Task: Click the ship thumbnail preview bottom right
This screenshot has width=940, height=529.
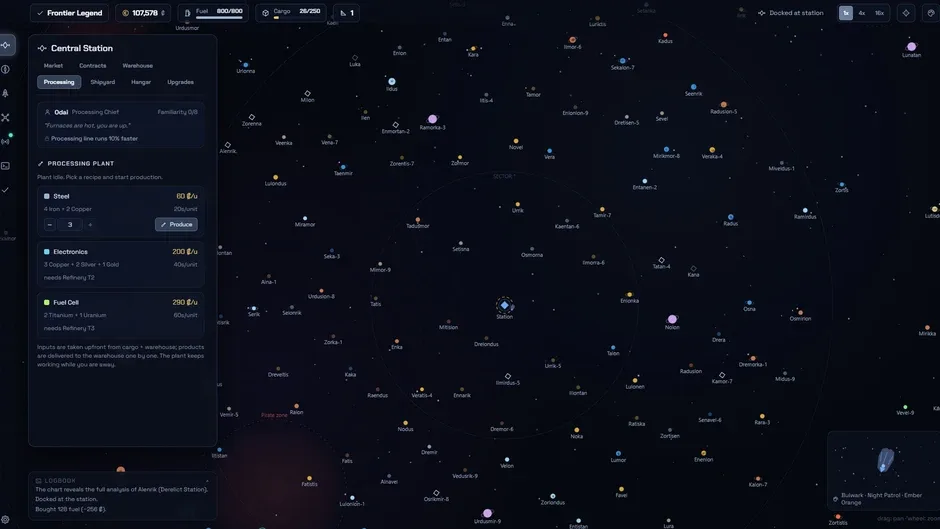Action: [x=885, y=461]
